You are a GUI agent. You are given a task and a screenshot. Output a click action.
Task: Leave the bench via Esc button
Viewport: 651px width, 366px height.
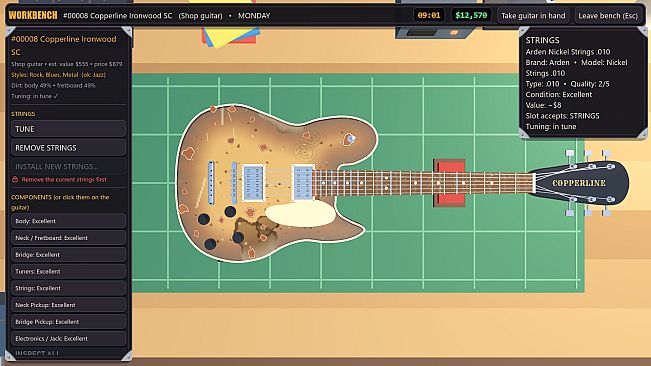(x=608, y=16)
